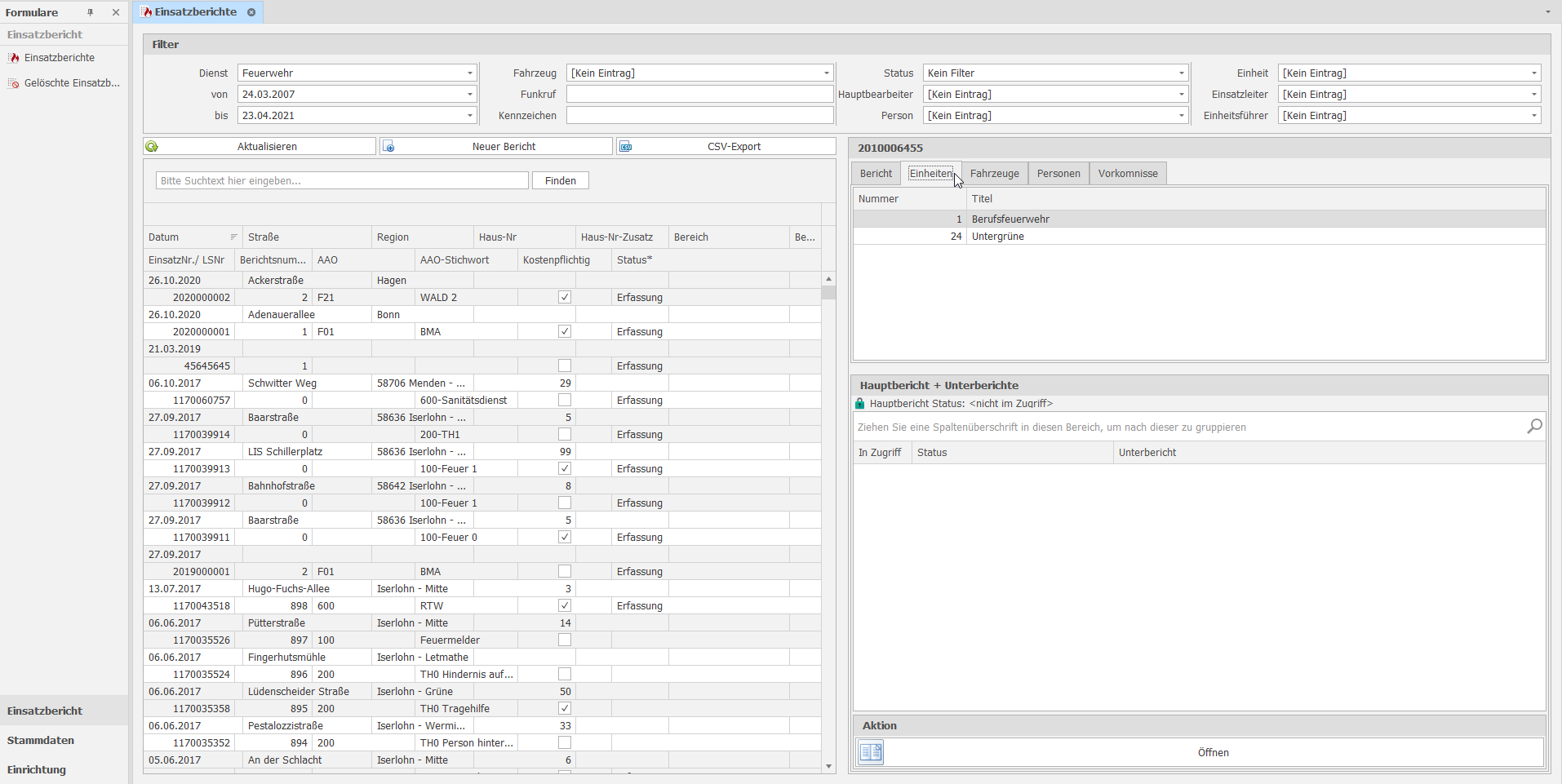The height and width of the screenshot is (784, 1562).
Task: Switch to the Fahrzeuge tab
Action: point(994,174)
